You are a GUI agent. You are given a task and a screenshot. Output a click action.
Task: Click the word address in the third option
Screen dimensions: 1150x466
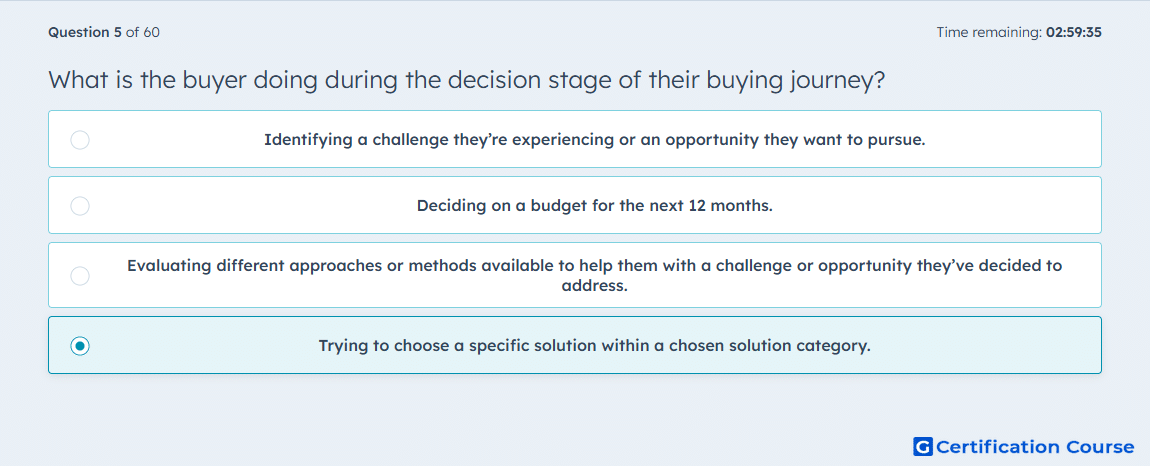click(595, 285)
